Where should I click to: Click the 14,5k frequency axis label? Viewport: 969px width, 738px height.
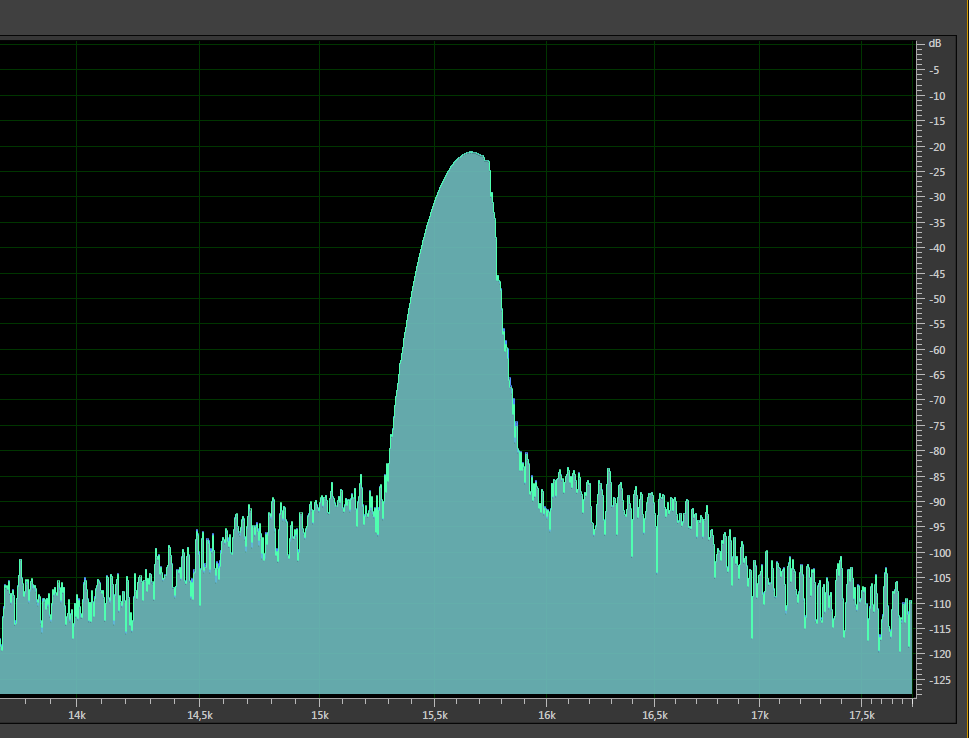click(200, 715)
